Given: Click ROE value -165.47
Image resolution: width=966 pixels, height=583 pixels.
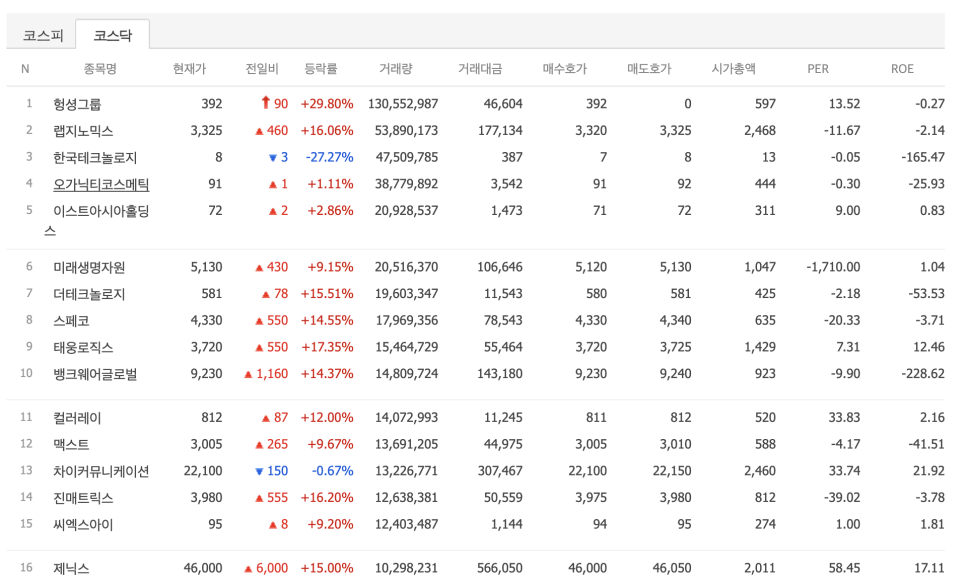Looking at the screenshot, I should tap(923, 157).
